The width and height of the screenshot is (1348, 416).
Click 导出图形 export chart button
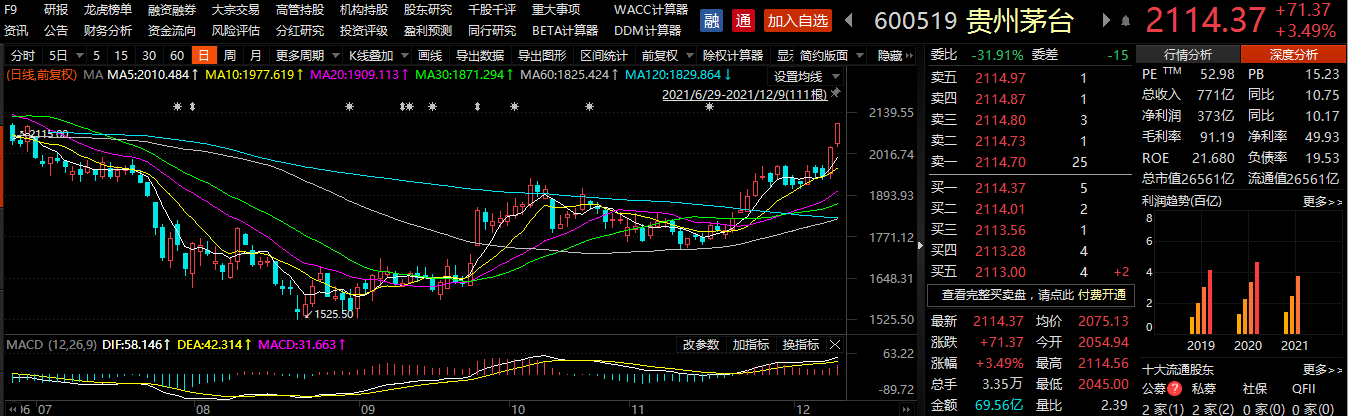[x=542, y=55]
